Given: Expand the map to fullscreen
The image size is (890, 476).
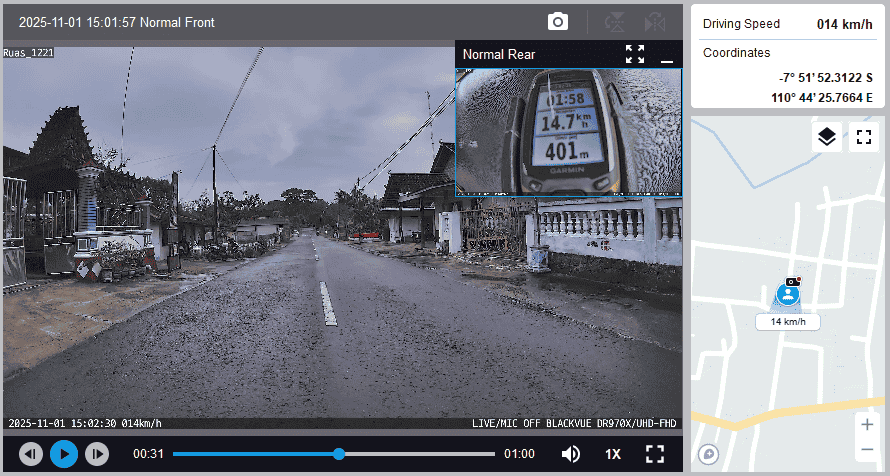Looking at the screenshot, I should point(863,137).
